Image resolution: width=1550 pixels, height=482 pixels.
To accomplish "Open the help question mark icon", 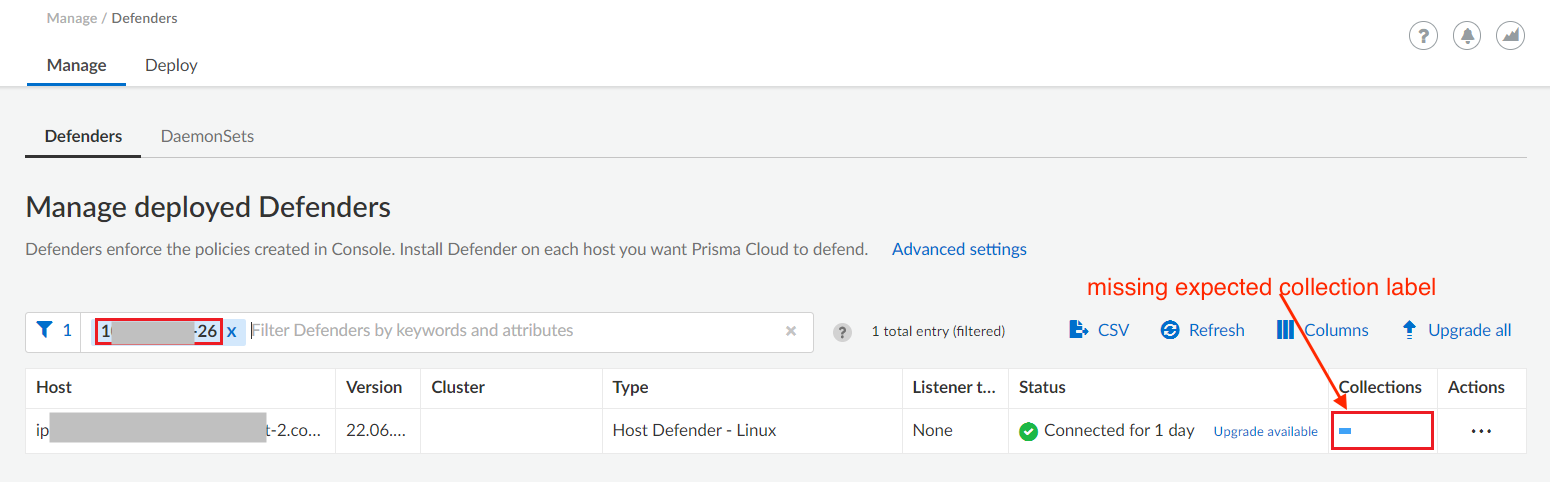I will tap(1423, 36).
